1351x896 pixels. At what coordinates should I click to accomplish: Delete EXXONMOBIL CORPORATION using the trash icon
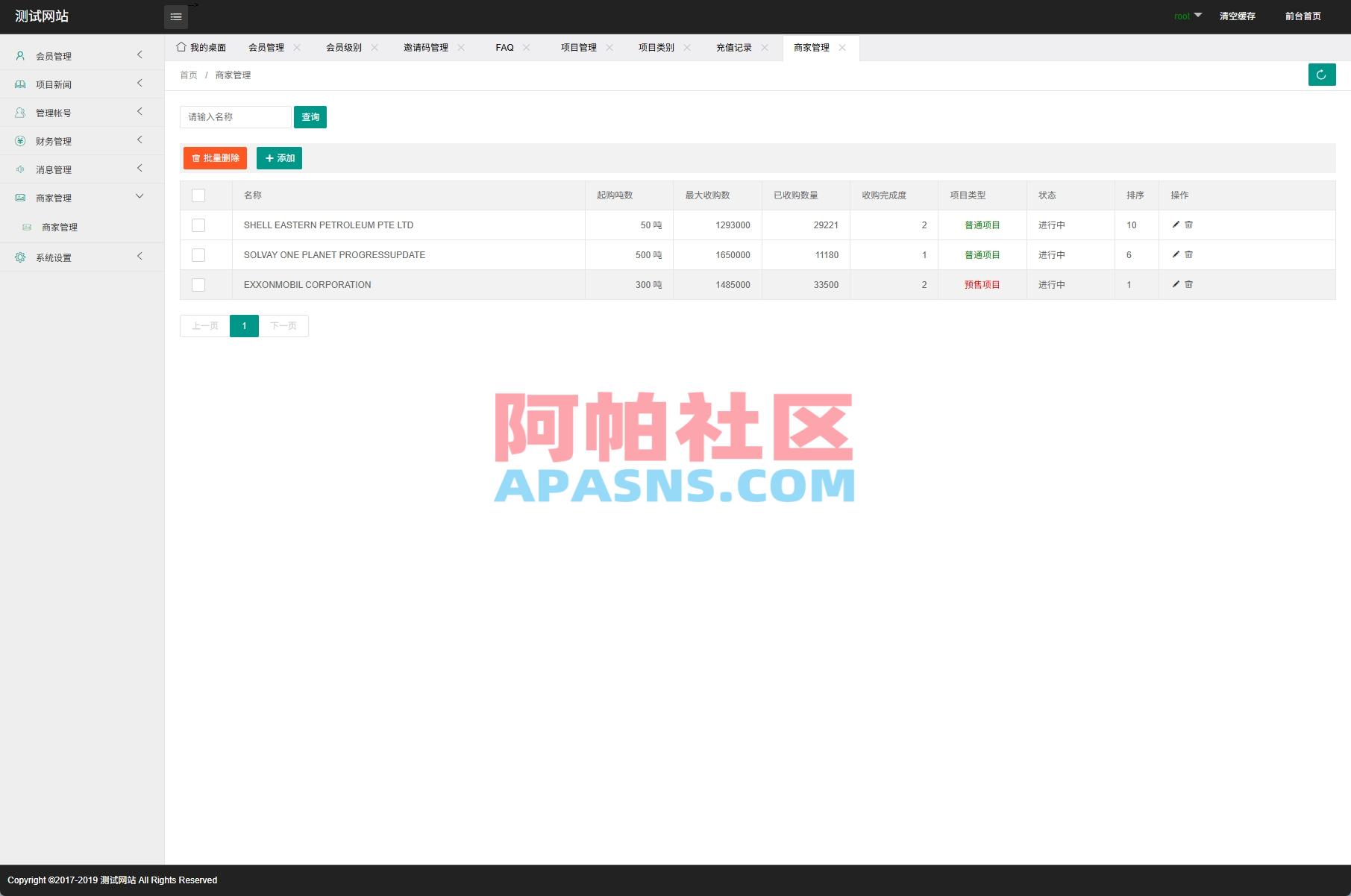click(x=1188, y=284)
